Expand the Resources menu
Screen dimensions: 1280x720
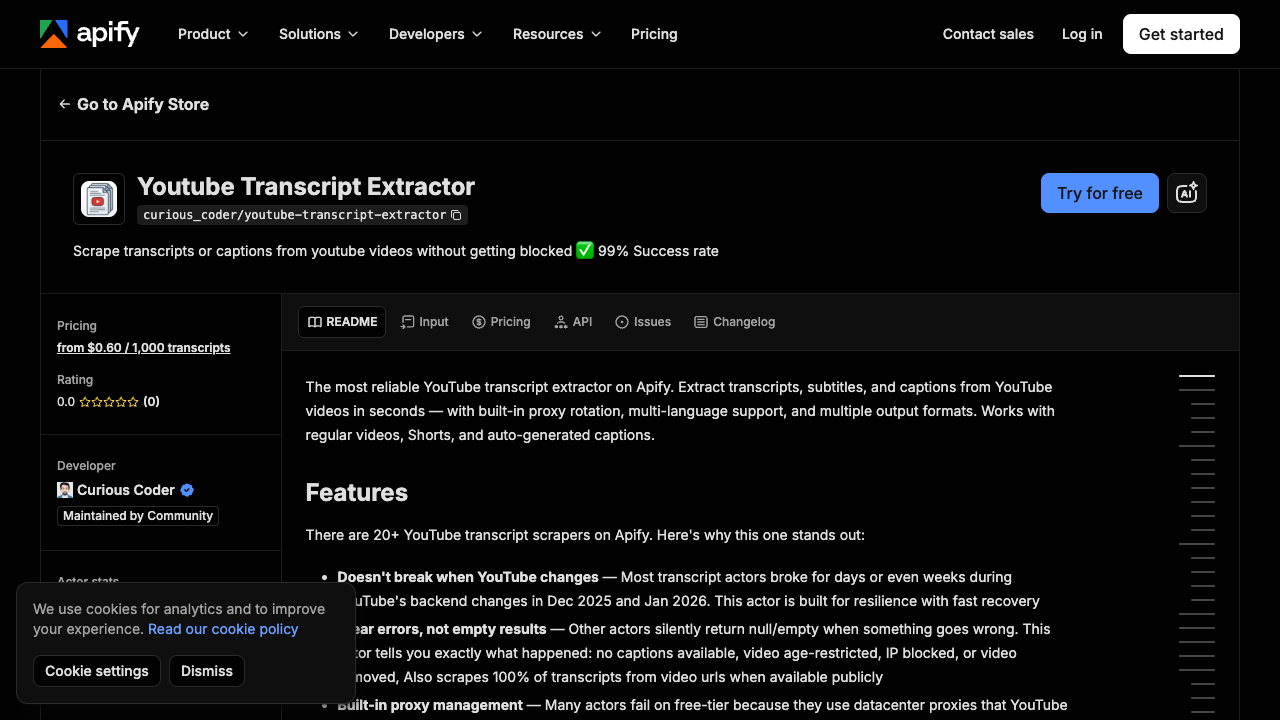(557, 34)
